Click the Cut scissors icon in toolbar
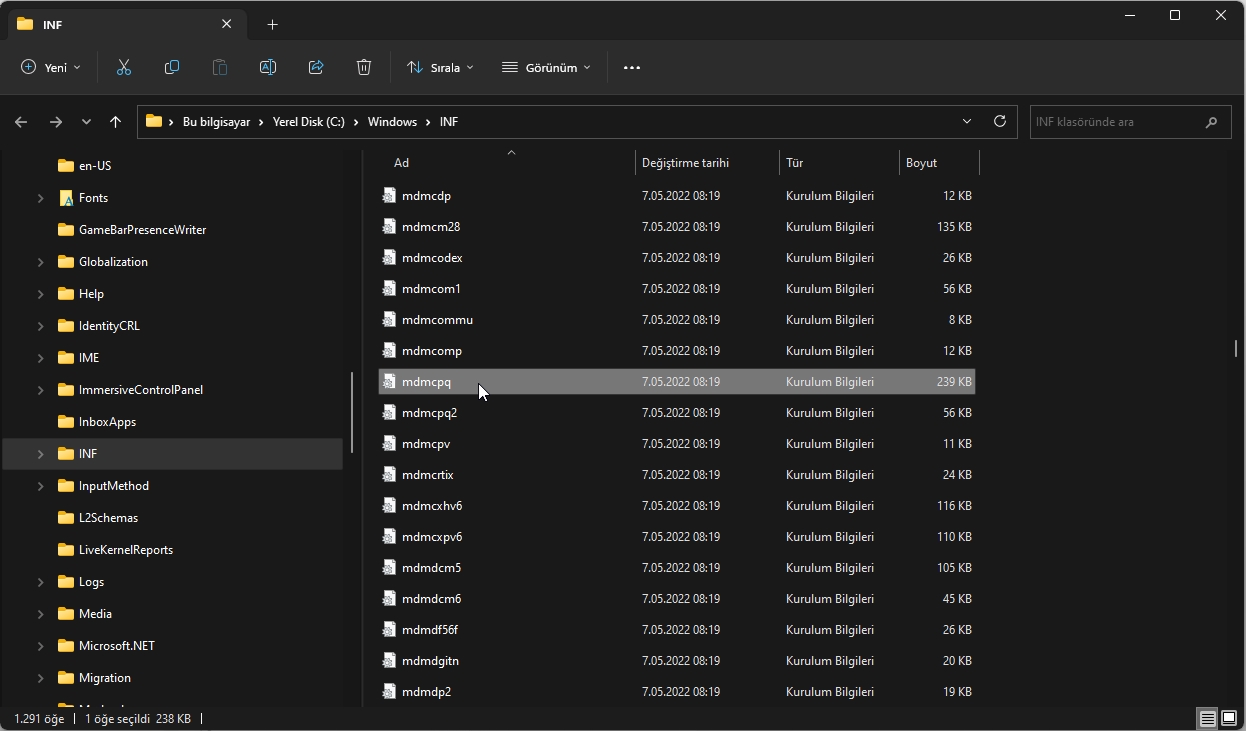 [124, 67]
